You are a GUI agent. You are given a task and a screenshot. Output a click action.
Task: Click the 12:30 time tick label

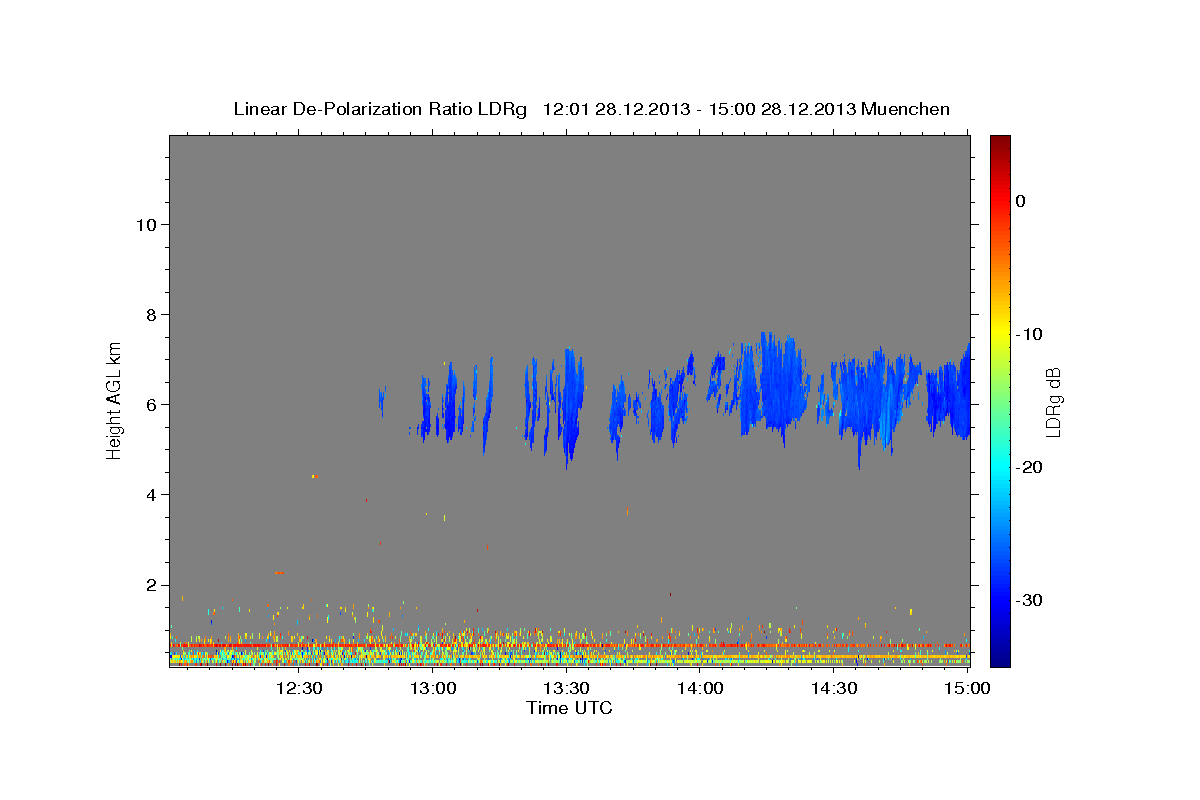click(299, 688)
